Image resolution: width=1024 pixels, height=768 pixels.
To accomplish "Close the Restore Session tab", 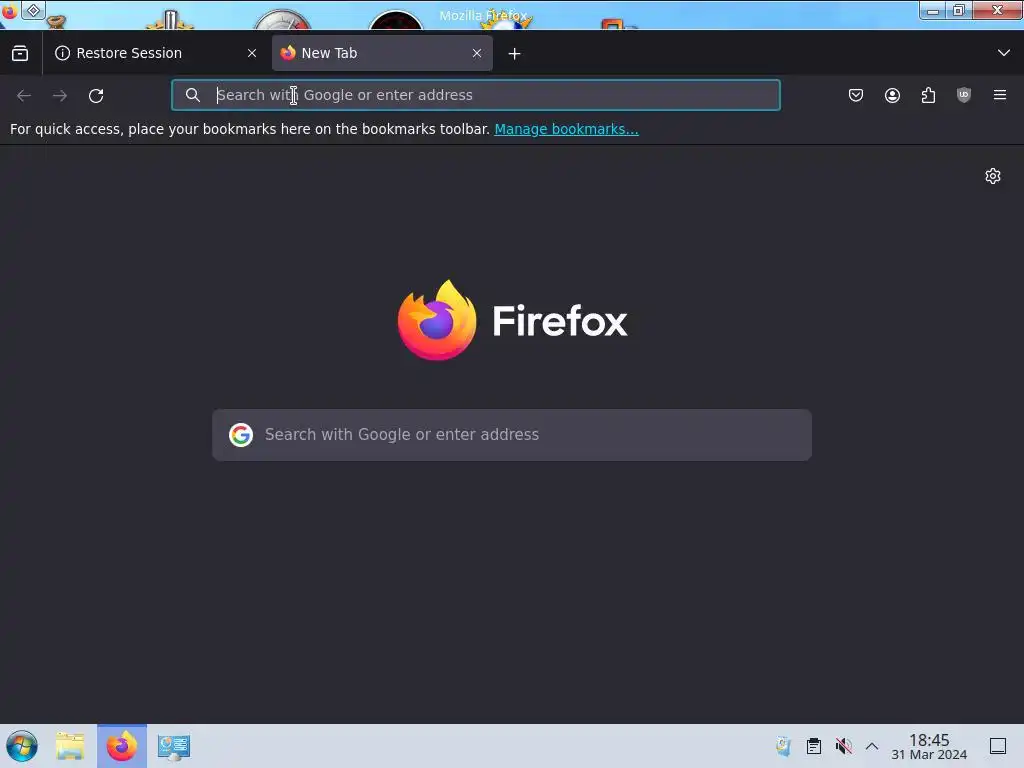I will point(252,53).
